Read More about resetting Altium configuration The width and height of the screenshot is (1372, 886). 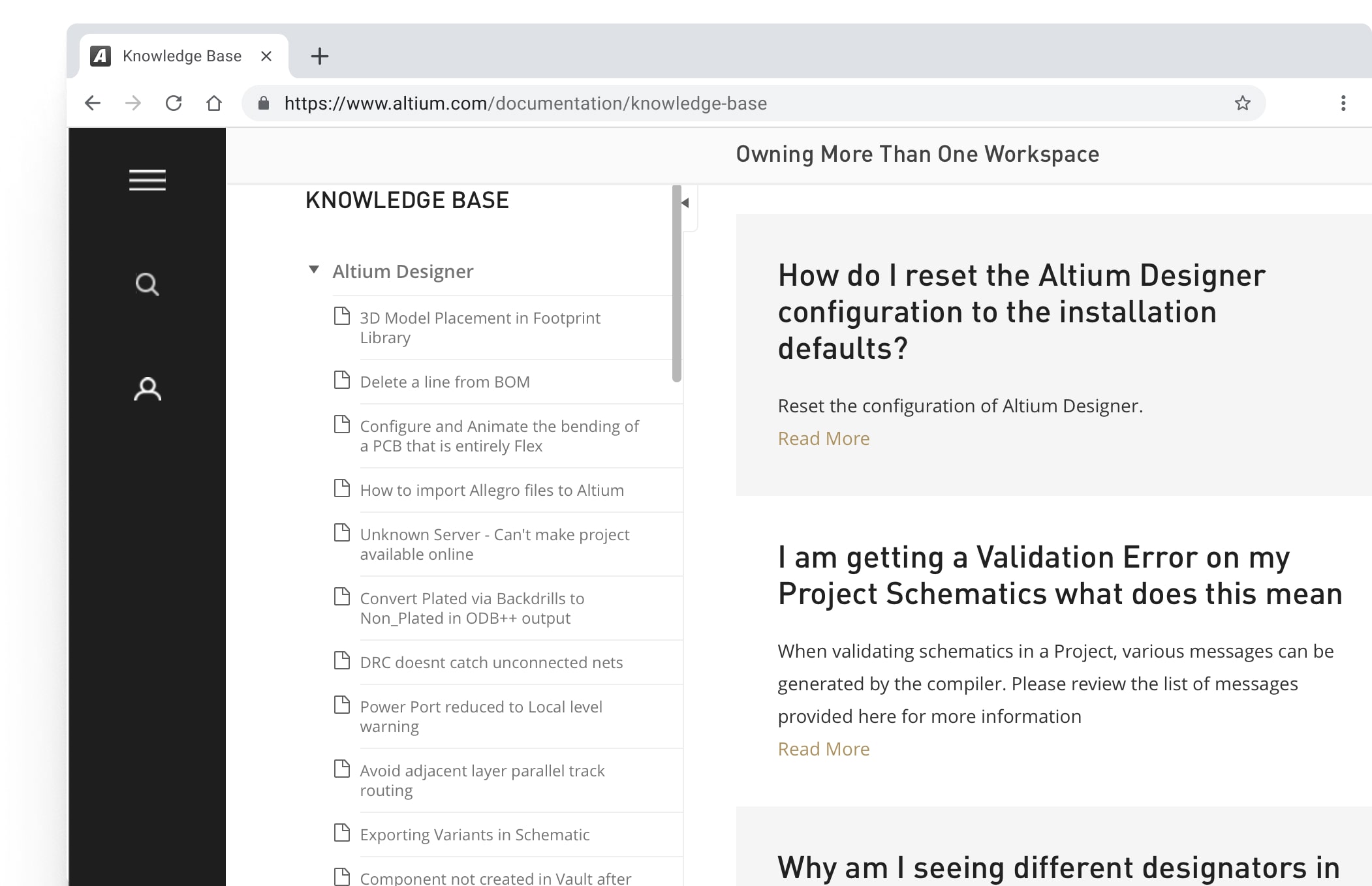tap(823, 438)
